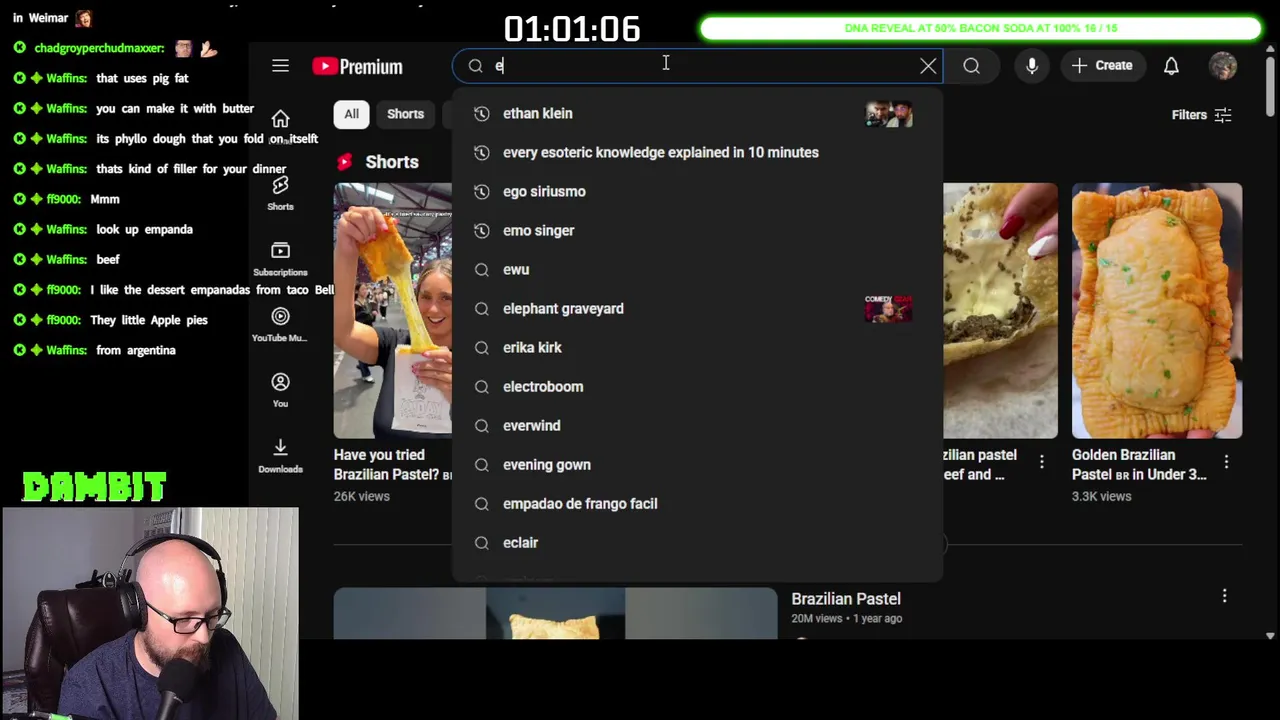Open options for 'Golden Brazilian Pastel' short
This screenshot has width=1280, height=720.
[x=1226, y=462]
